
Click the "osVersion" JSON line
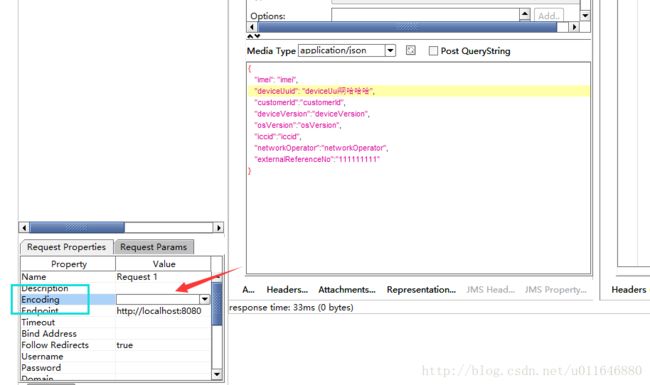pyautogui.click(x=298, y=125)
